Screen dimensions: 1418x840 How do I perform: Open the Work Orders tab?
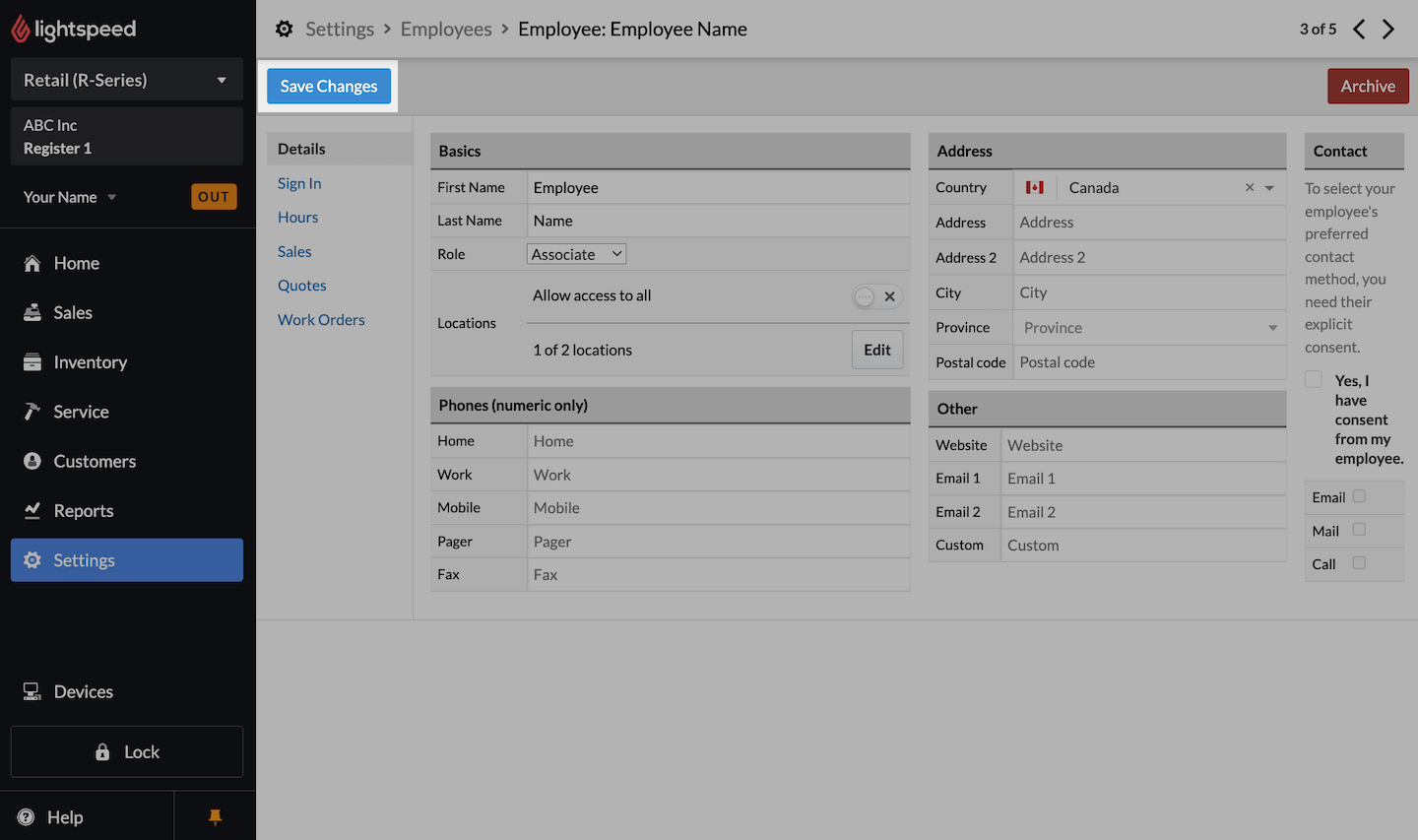(321, 320)
